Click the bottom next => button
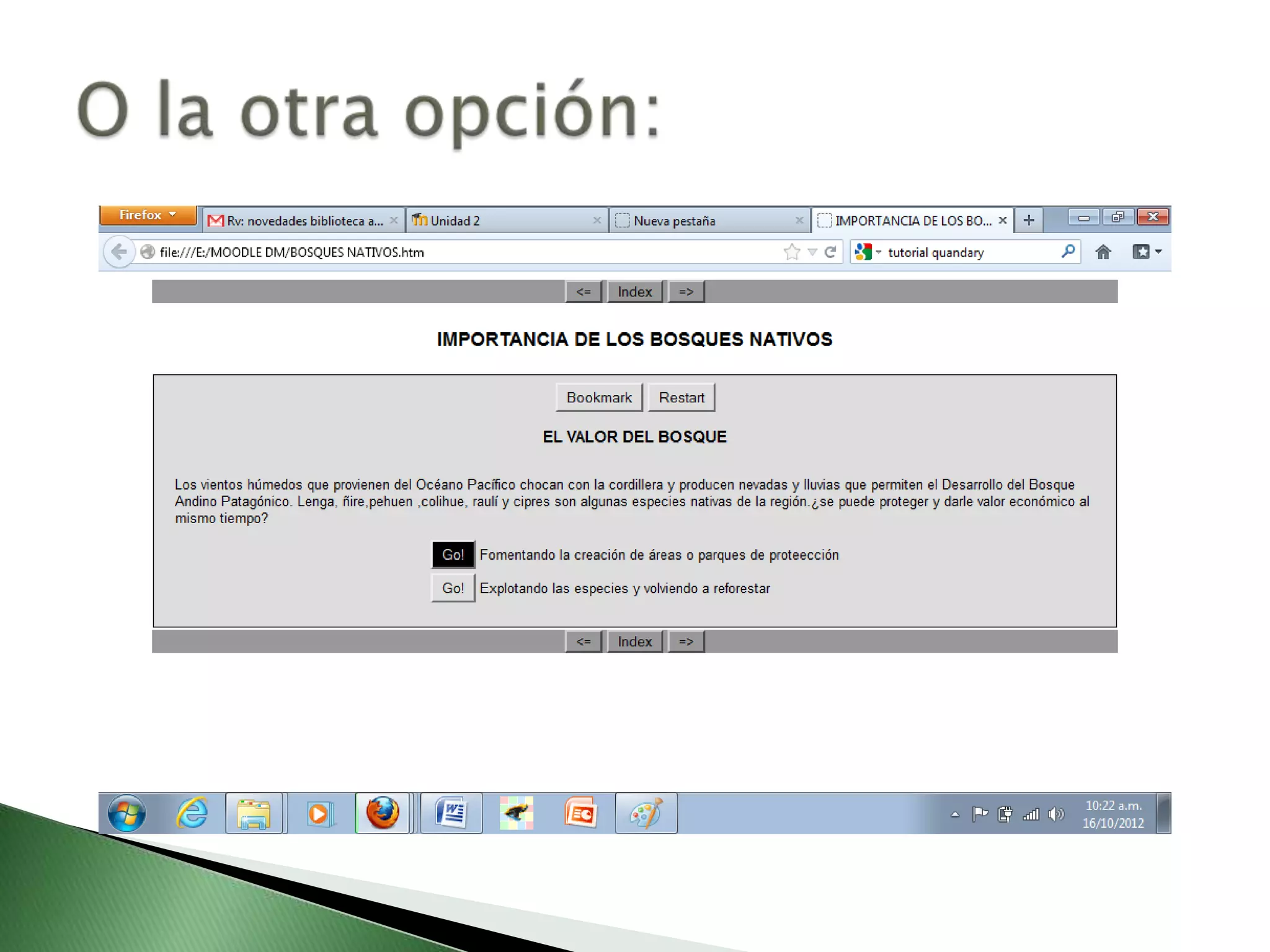The width and height of the screenshot is (1270, 952). point(686,641)
